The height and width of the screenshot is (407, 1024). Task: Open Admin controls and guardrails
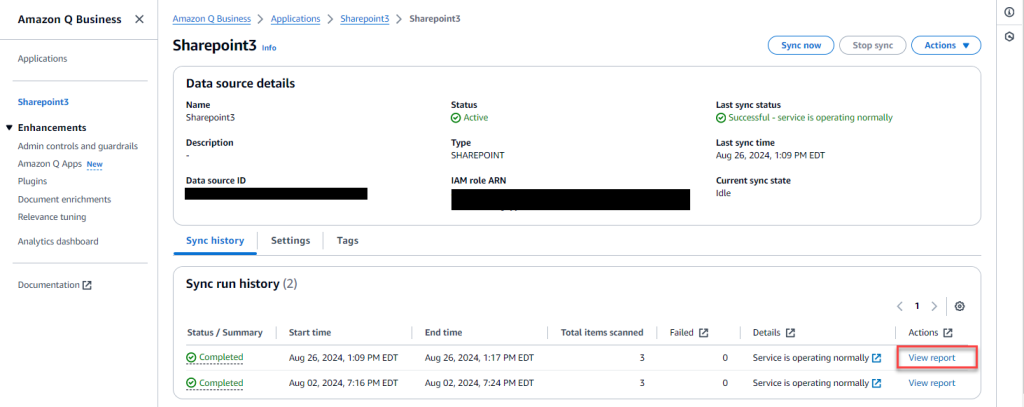click(x=78, y=146)
